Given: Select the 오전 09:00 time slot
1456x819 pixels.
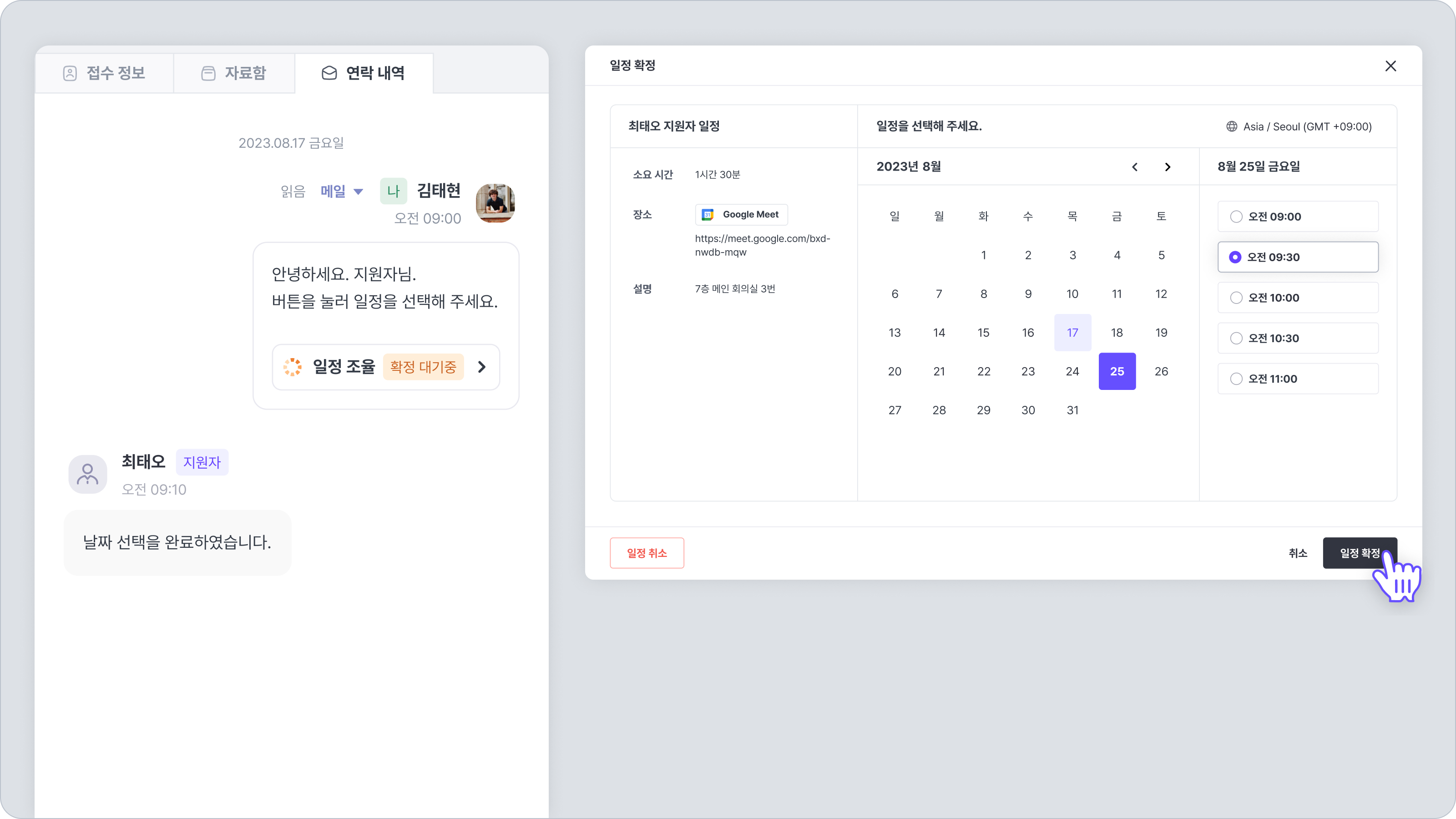Looking at the screenshot, I should pyautogui.click(x=1297, y=217).
